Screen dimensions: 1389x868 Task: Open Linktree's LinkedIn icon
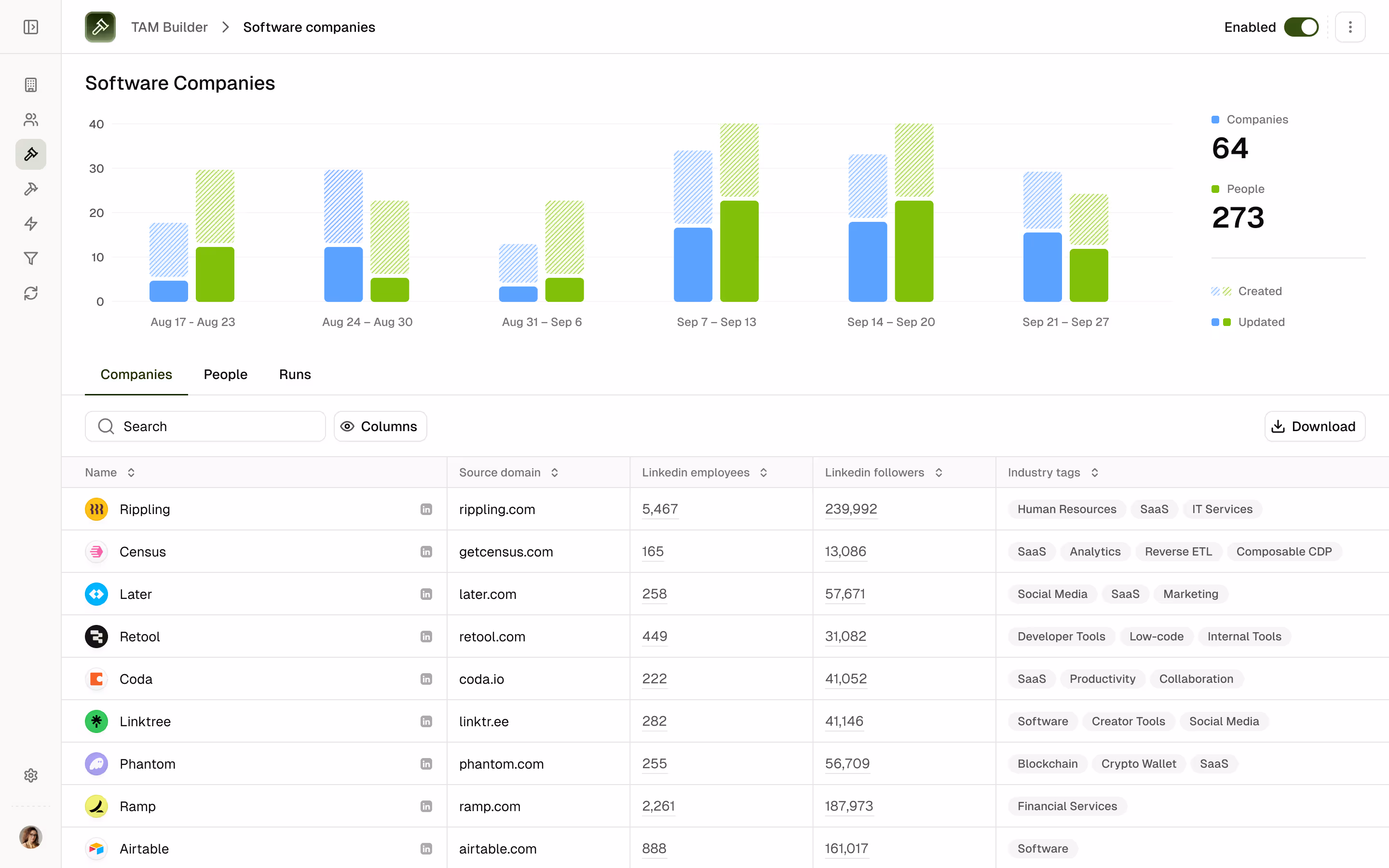426,721
